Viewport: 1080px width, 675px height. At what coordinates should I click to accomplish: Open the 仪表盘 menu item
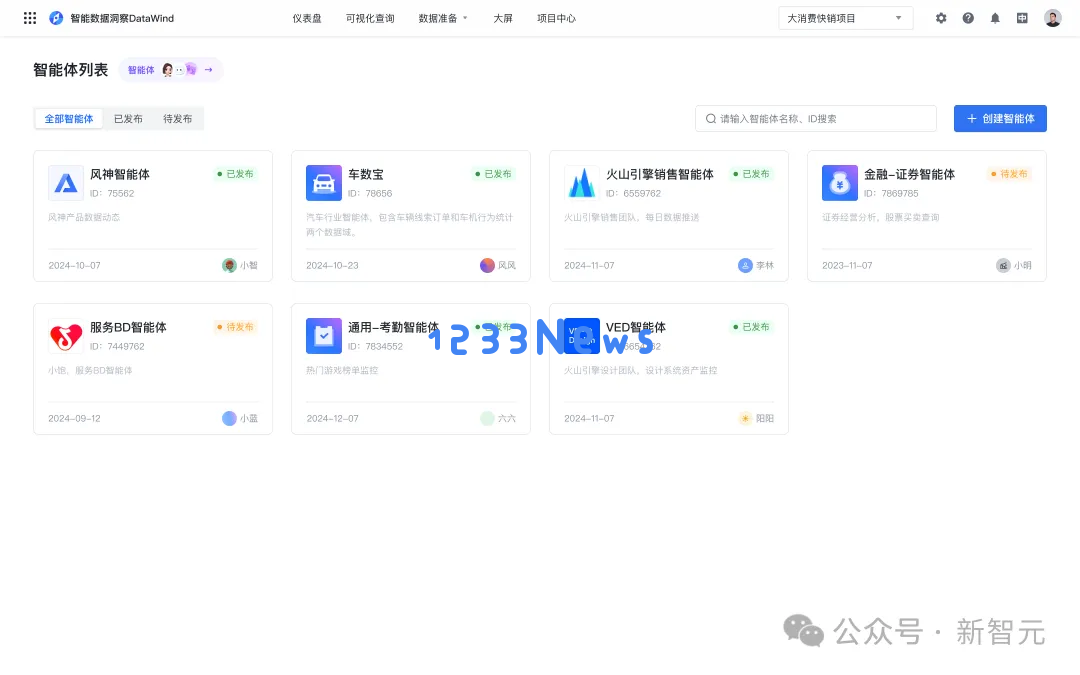307,18
